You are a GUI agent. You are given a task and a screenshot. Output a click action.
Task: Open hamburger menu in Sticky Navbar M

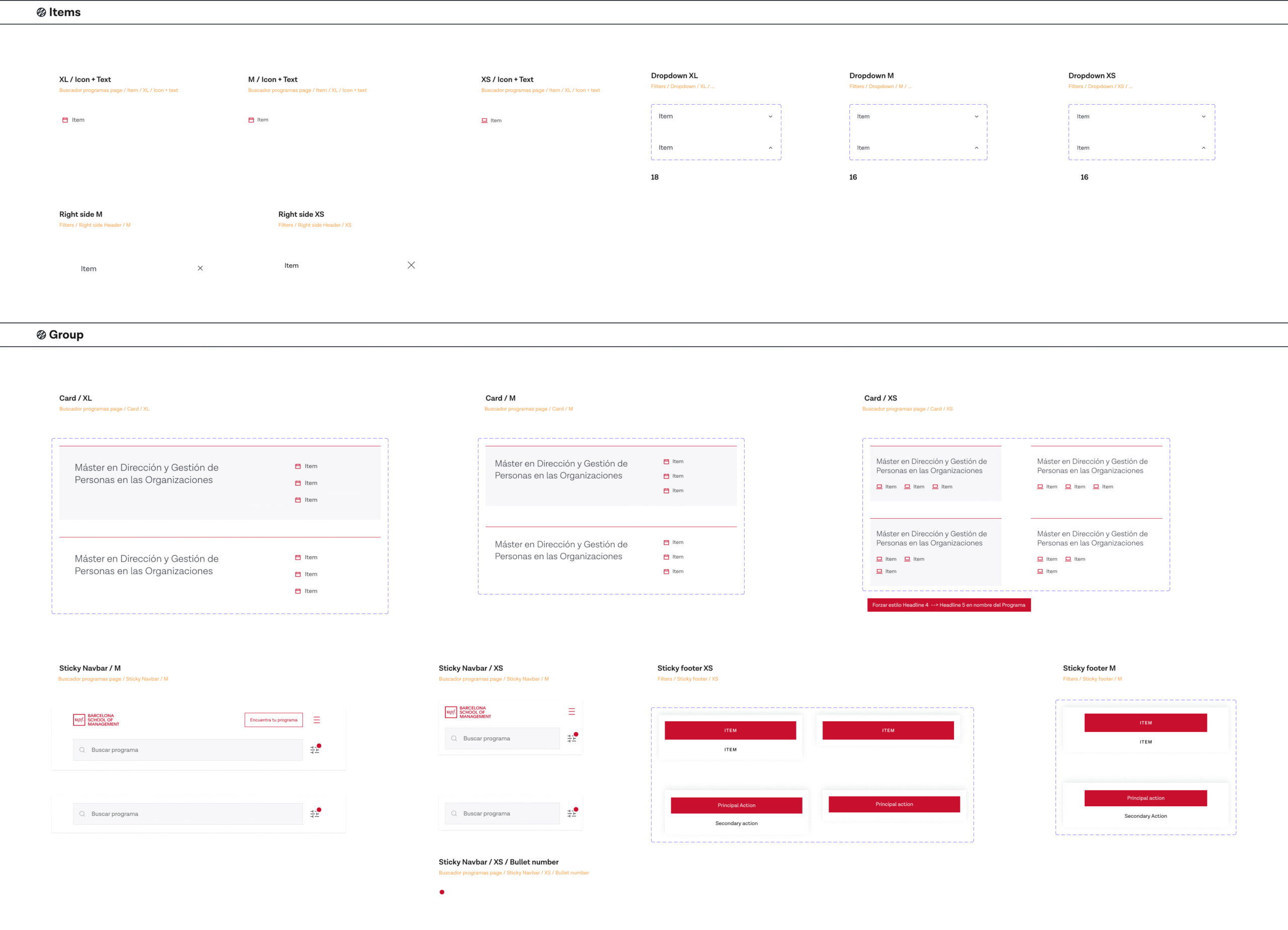point(316,720)
